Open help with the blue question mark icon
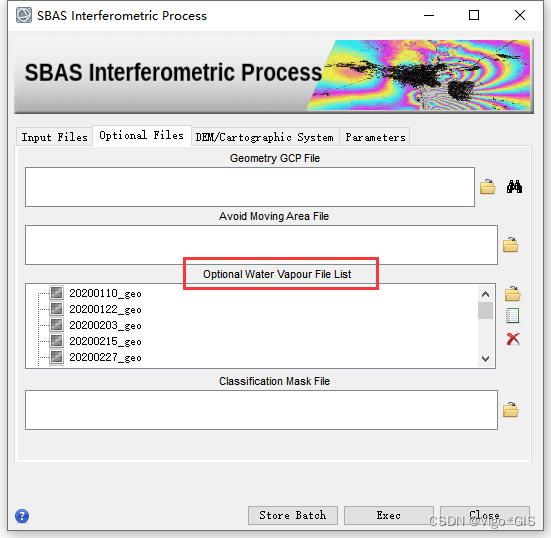 [x=22, y=516]
